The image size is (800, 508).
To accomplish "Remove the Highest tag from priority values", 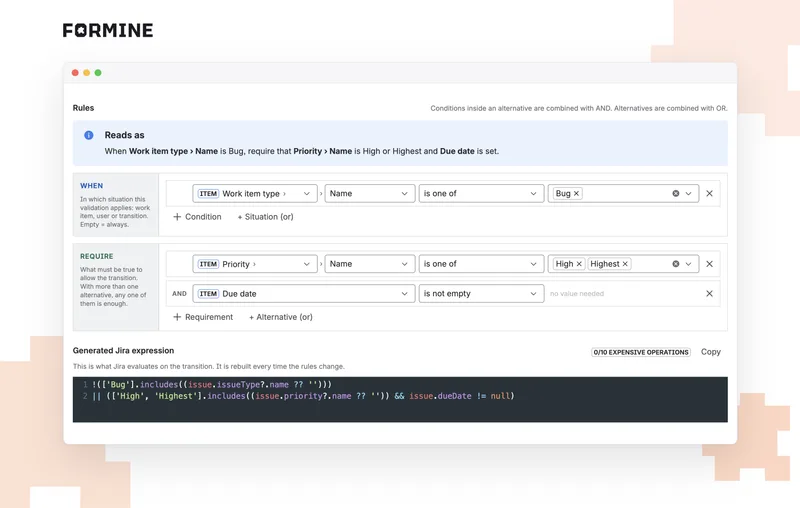I will coord(625,264).
